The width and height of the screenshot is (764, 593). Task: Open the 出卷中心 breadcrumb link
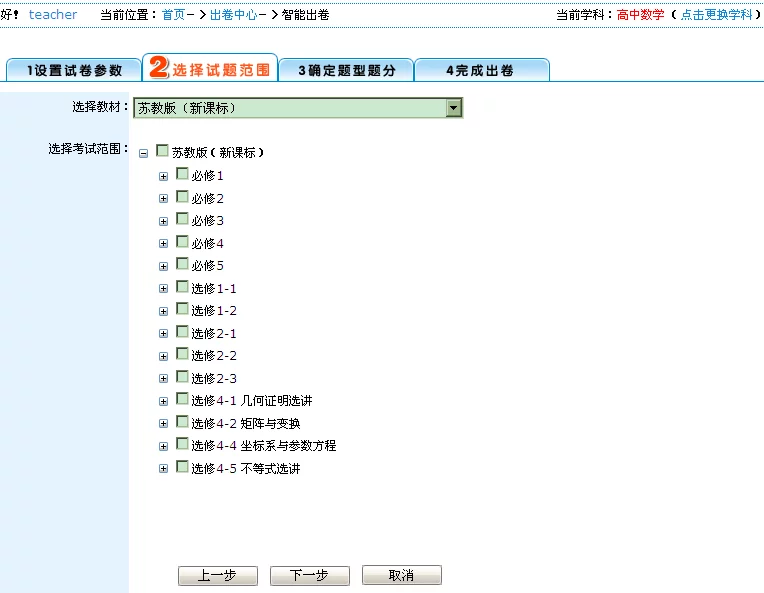[x=233, y=15]
